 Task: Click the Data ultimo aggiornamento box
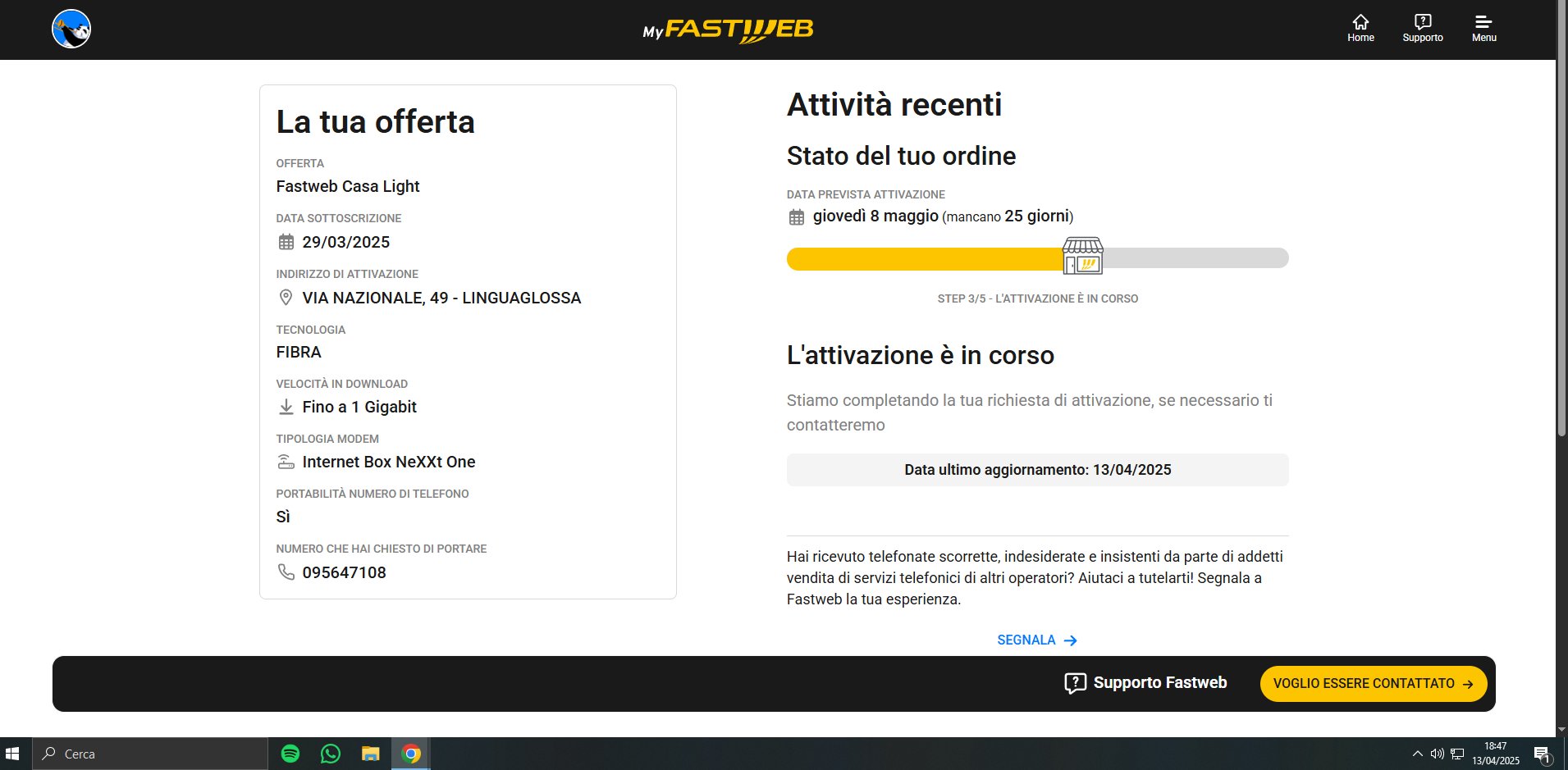(x=1037, y=470)
